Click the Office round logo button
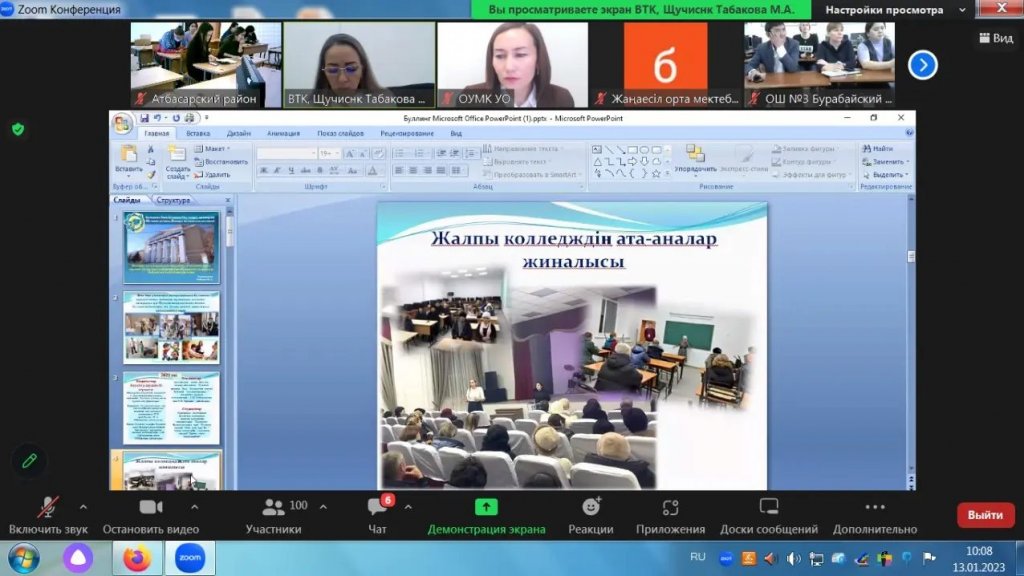This screenshot has width=1024, height=576. point(121,123)
